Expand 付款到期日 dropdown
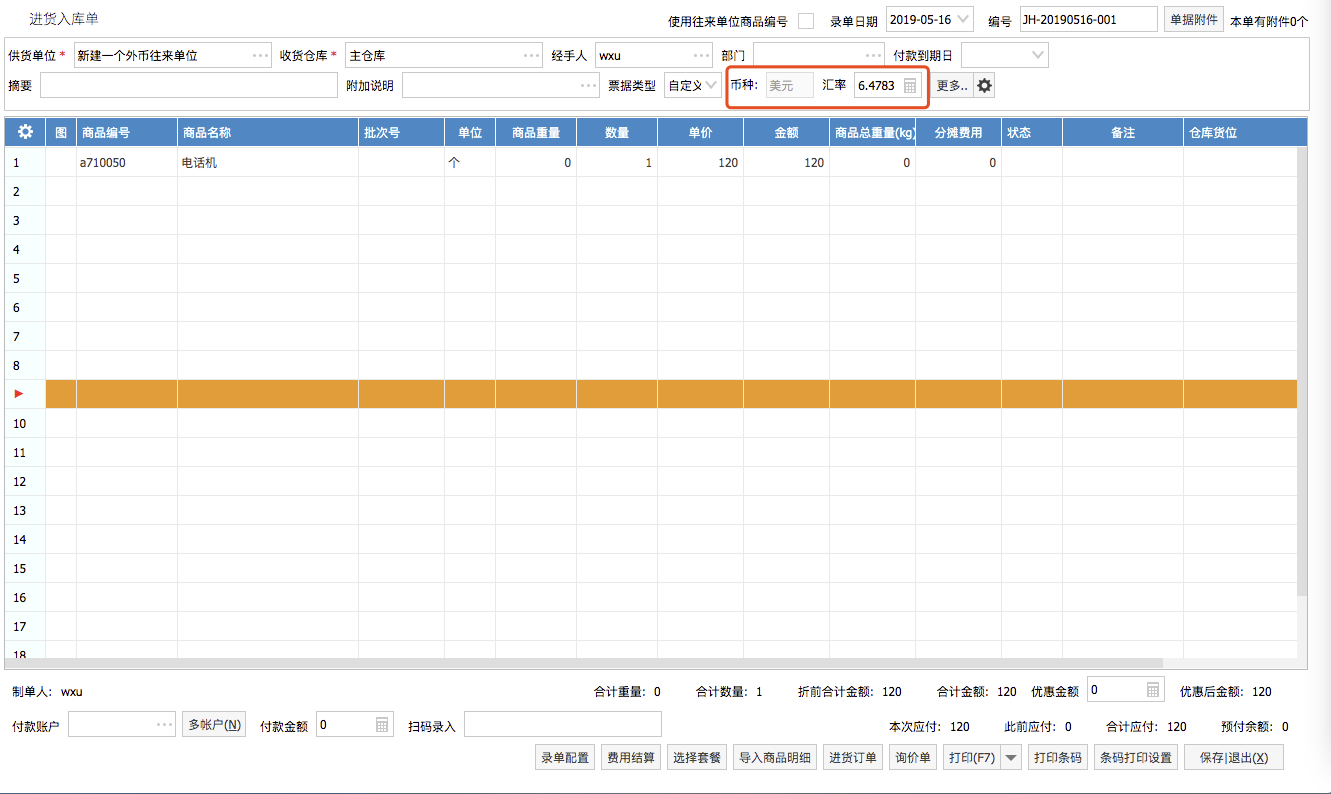The height and width of the screenshot is (794, 1331). coord(1037,55)
